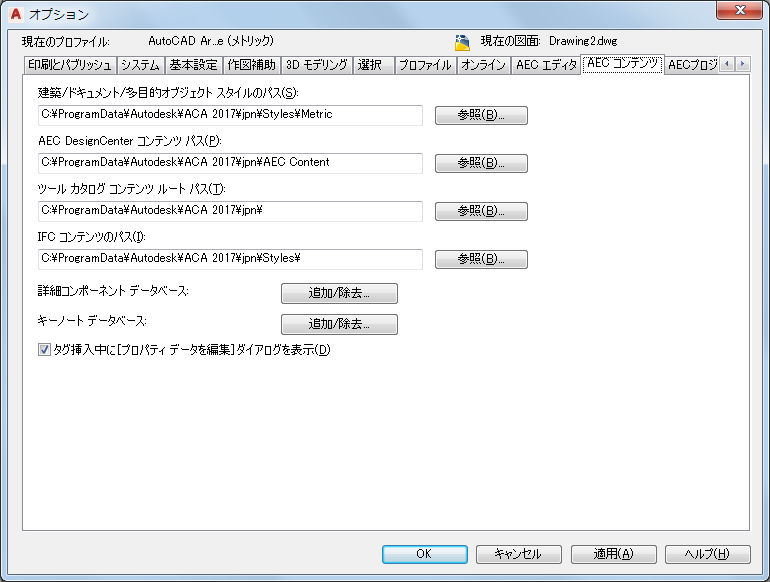
Task: Confirm settings with the OK button
Action: (425, 554)
